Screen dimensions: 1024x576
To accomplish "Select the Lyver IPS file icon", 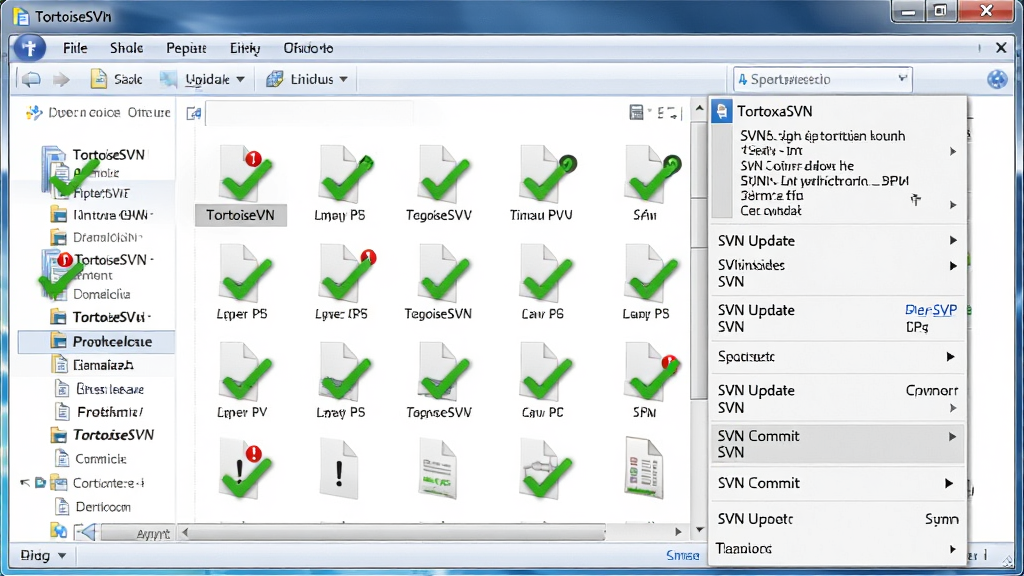I will tap(341, 283).
